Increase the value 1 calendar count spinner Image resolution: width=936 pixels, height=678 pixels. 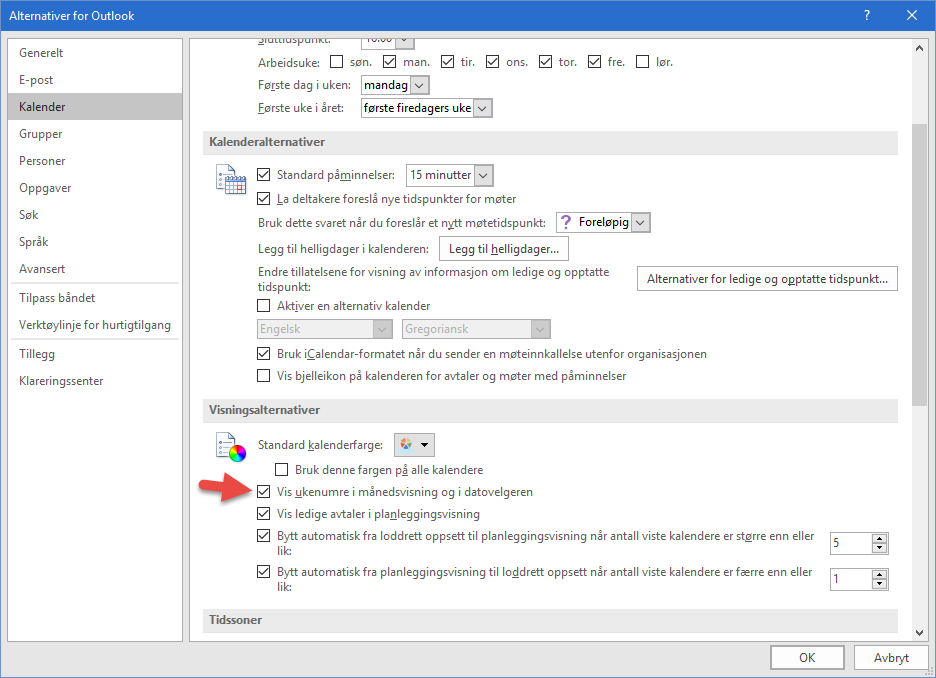(879, 574)
